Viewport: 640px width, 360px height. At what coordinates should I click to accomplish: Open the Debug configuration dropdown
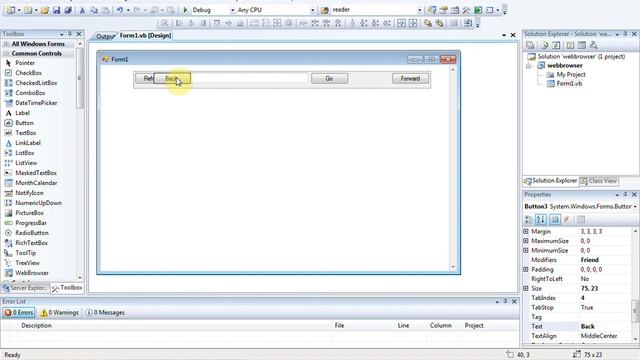click(232, 10)
